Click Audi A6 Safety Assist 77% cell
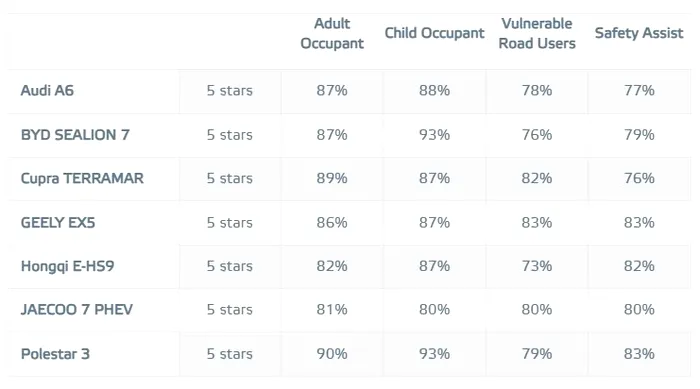The height and width of the screenshot is (389, 700). [639, 91]
